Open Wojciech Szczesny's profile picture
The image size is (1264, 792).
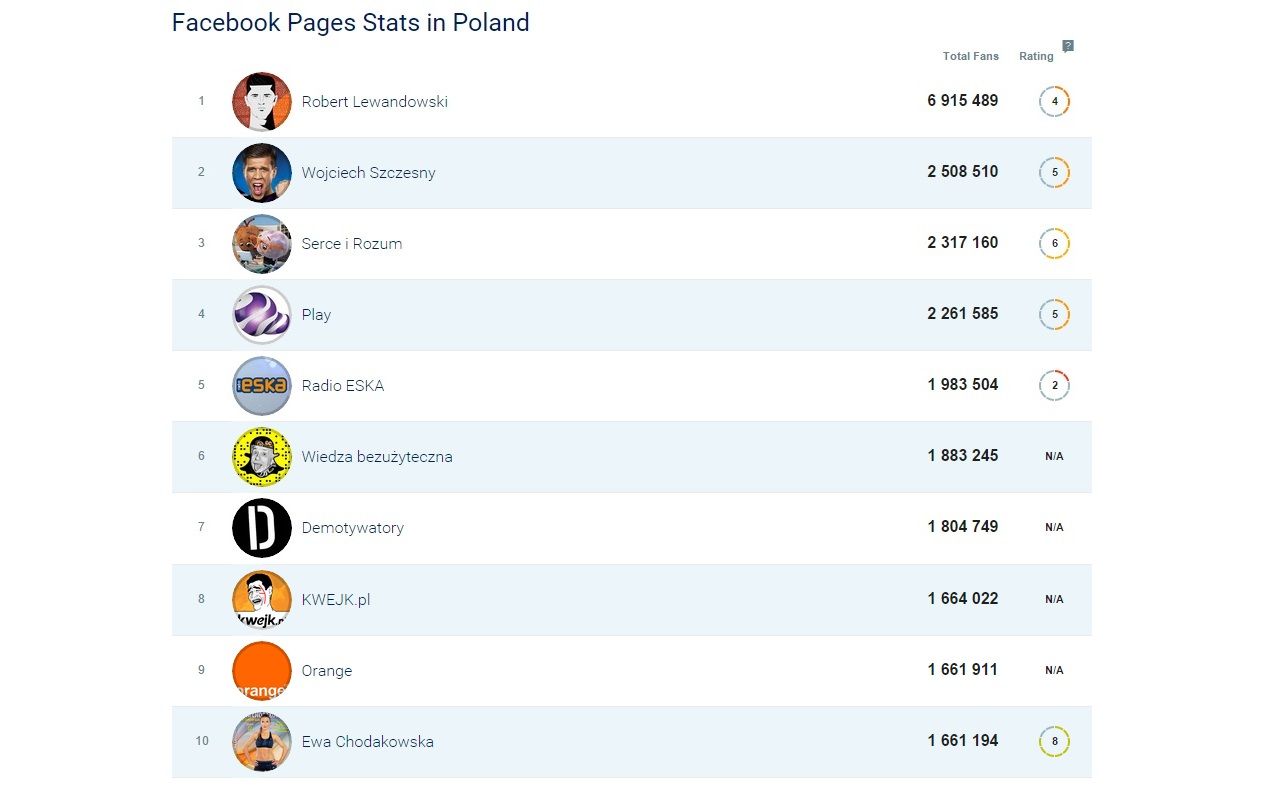pyautogui.click(x=262, y=173)
